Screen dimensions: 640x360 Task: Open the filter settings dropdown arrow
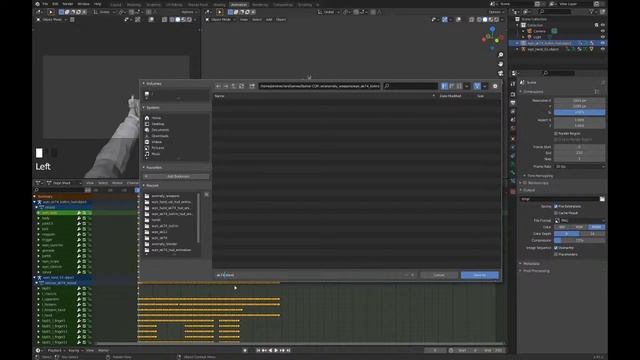pos(484,86)
